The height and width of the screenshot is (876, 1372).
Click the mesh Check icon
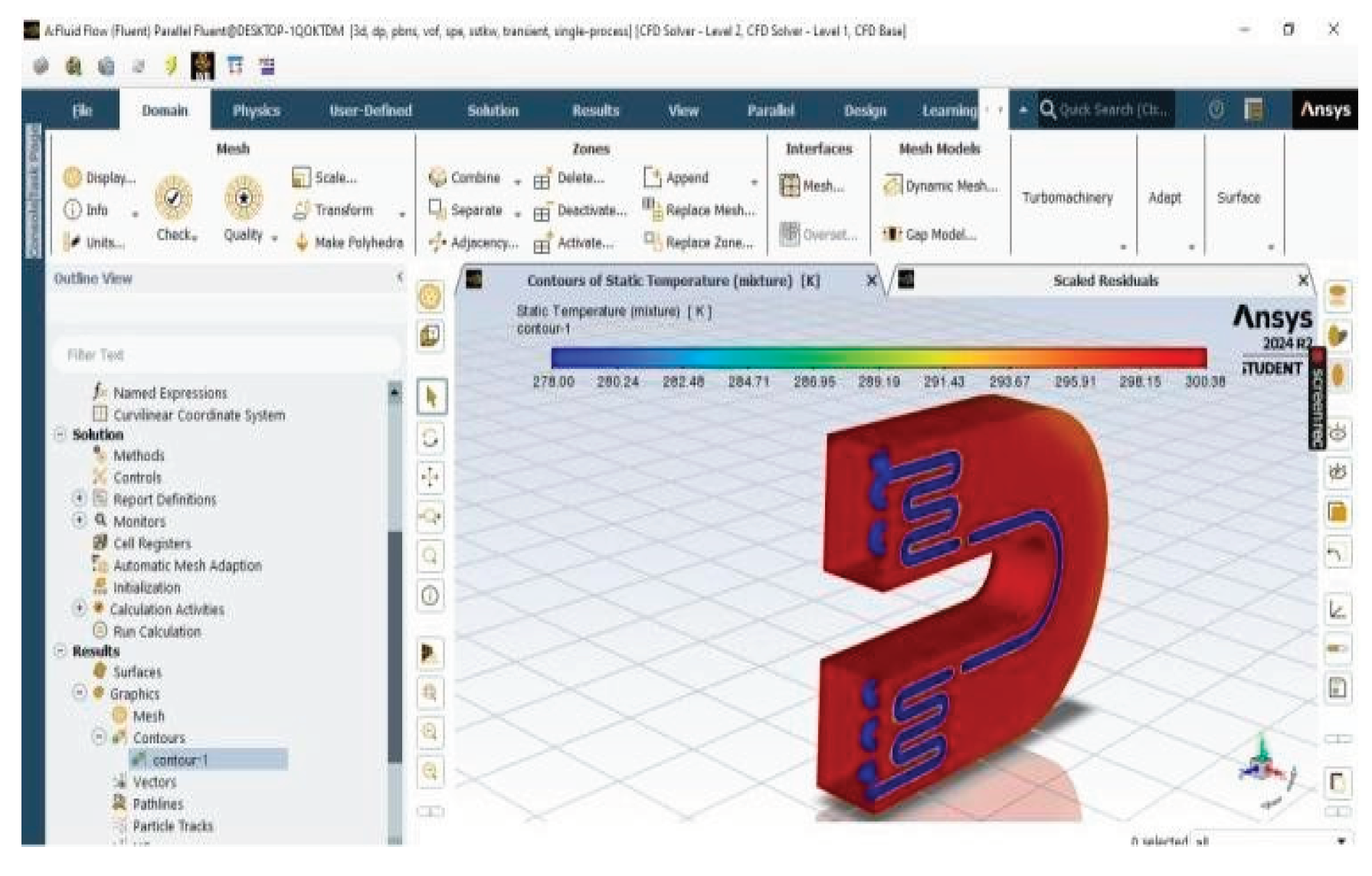[174, 199]
